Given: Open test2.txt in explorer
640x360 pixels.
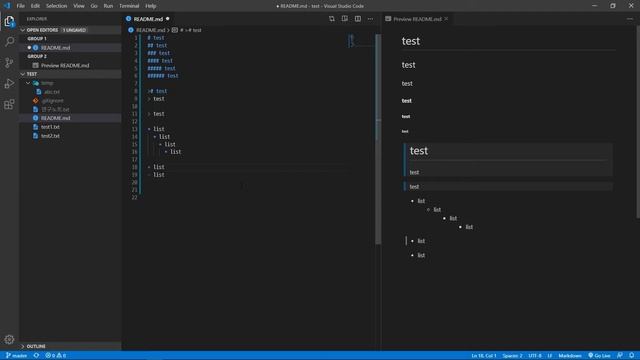Looking at the screenshot, I should [x=70, y=136].
